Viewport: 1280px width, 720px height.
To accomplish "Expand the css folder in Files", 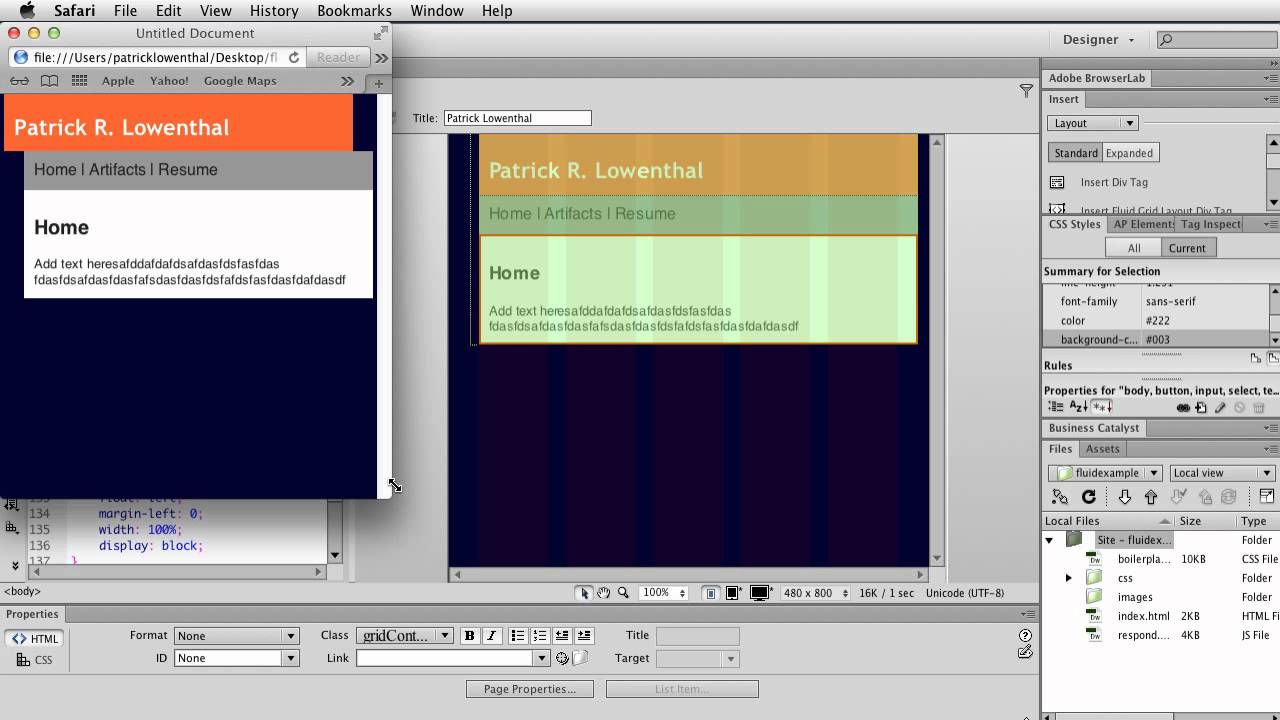I will click(x=1068, y=578).
